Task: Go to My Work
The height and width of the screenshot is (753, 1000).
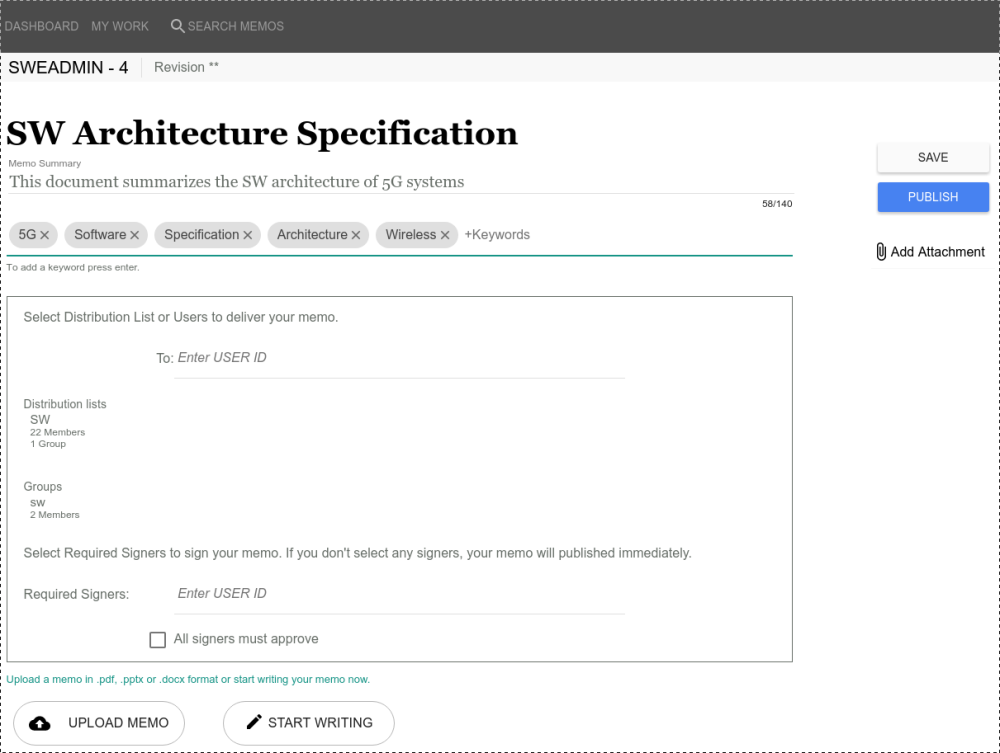Action: (x=120, y=26)
